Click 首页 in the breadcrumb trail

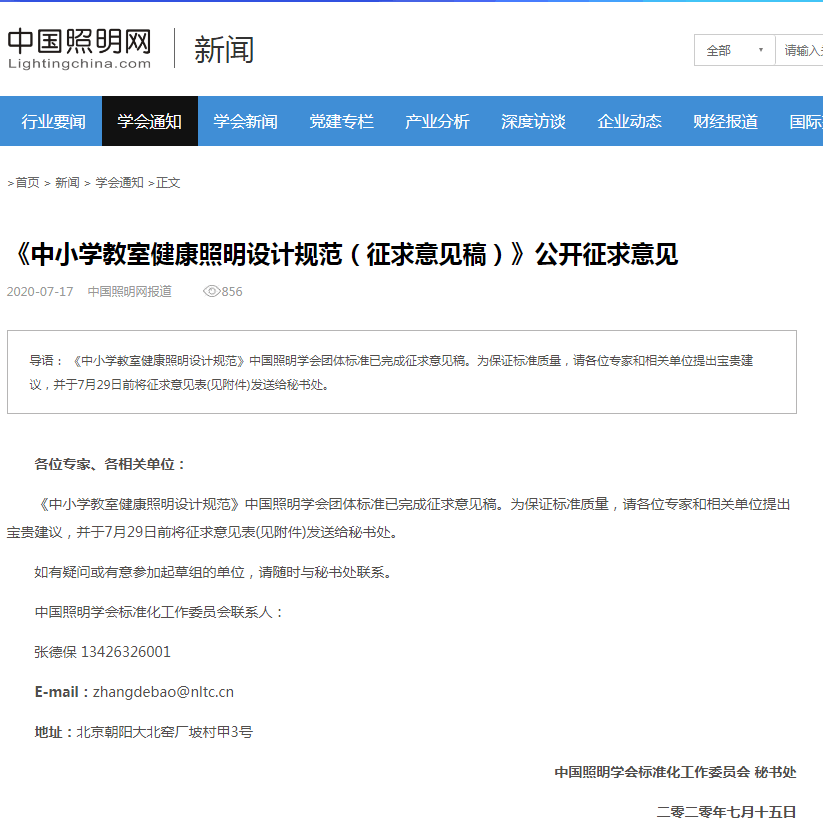coord(27,183)
